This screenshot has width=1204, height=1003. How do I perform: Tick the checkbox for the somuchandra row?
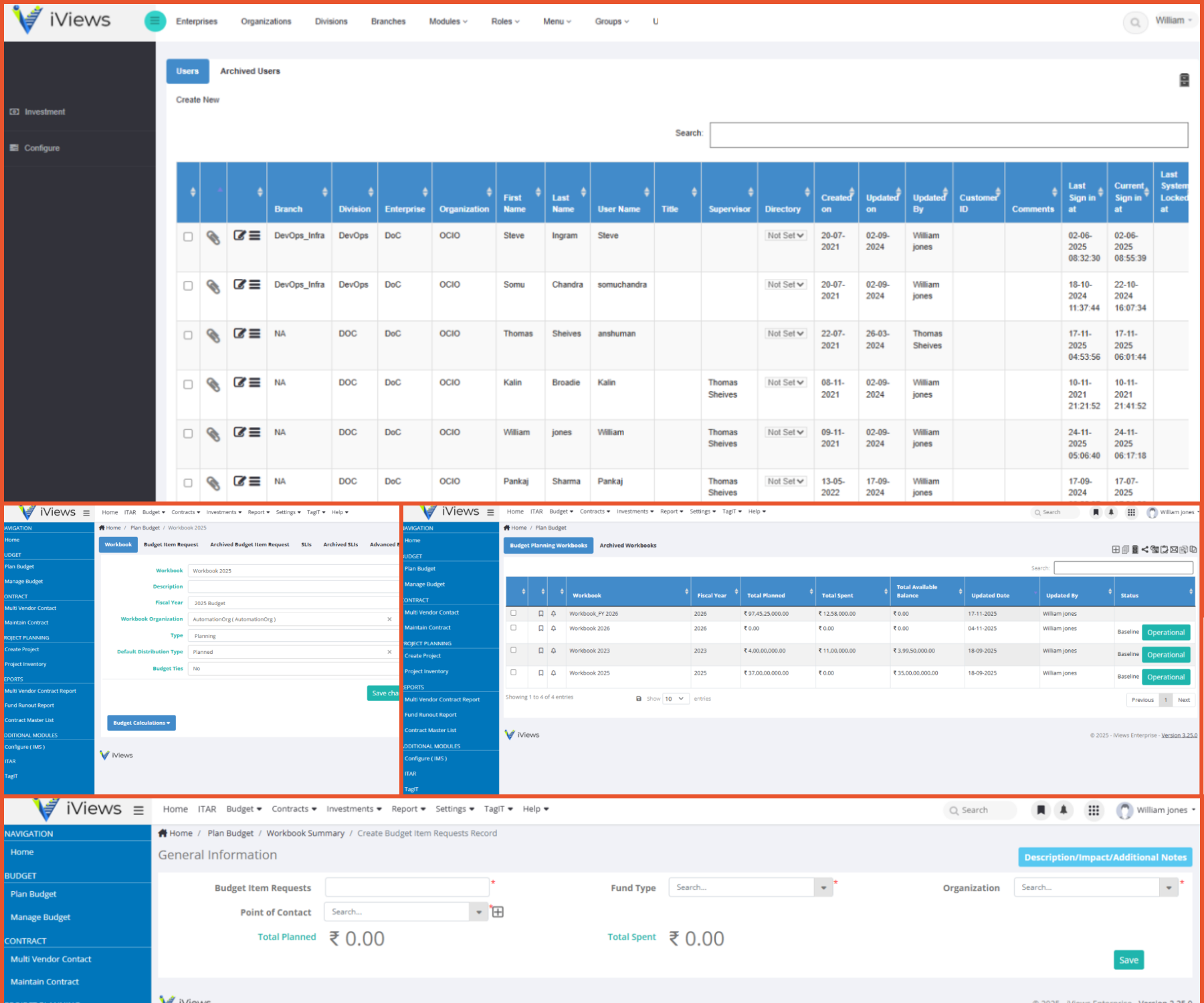tap(188, 286)
